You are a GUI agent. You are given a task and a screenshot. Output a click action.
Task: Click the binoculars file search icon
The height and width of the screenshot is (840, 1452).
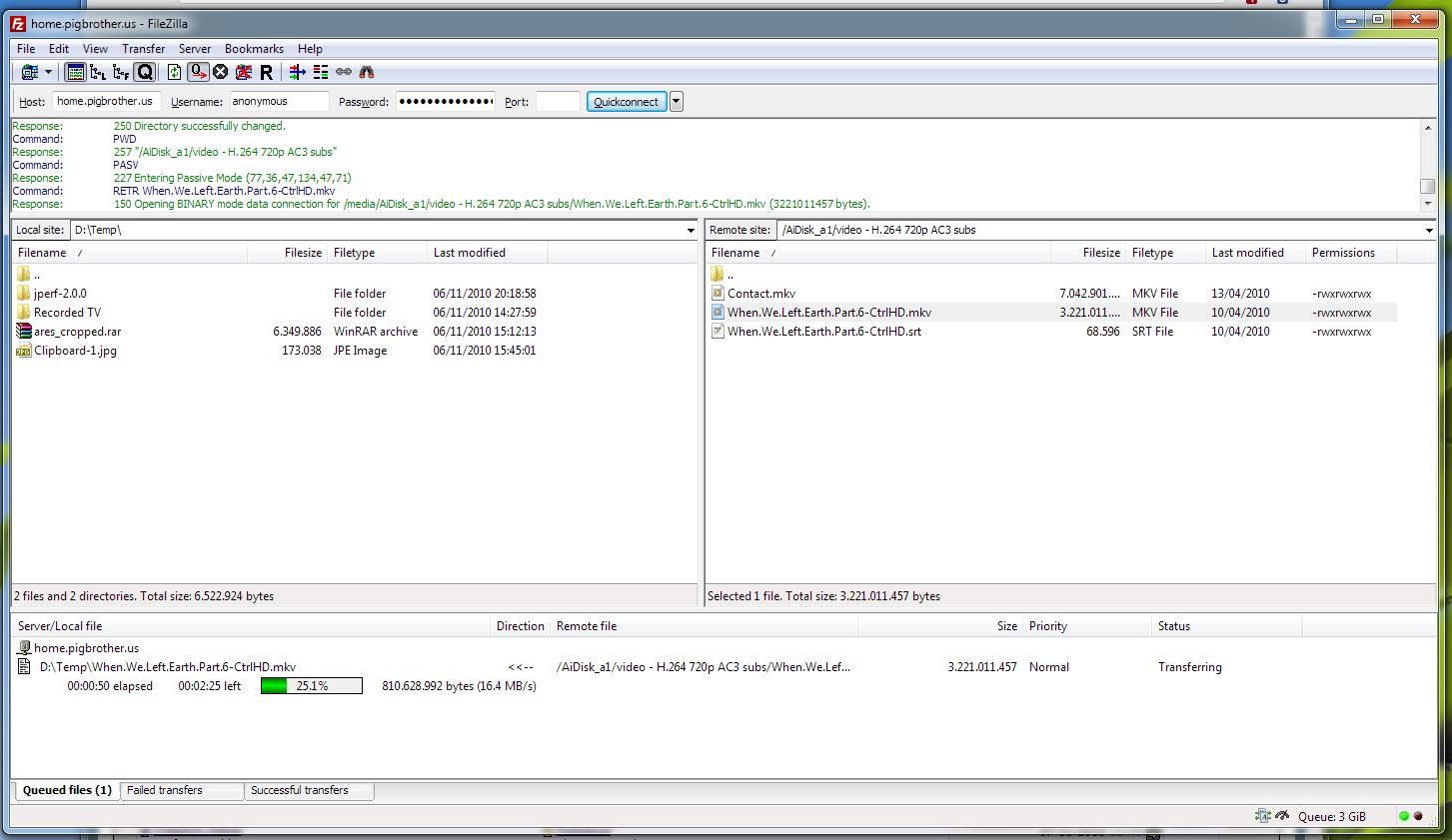367,72
